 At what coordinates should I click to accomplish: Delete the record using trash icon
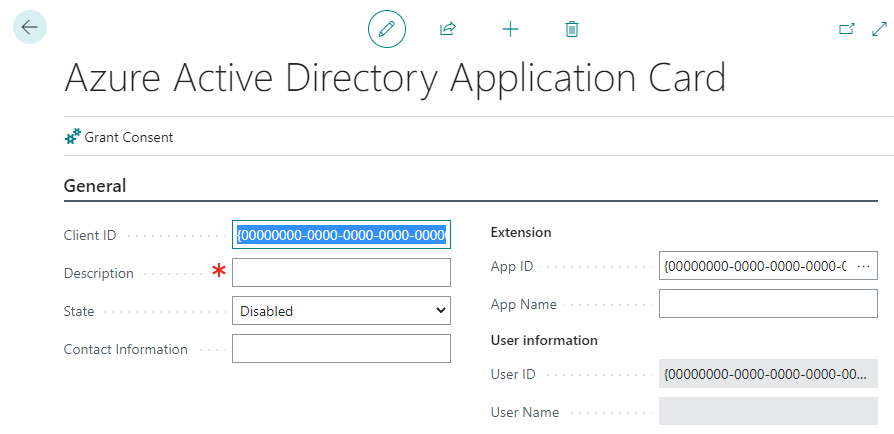point(572,29)
